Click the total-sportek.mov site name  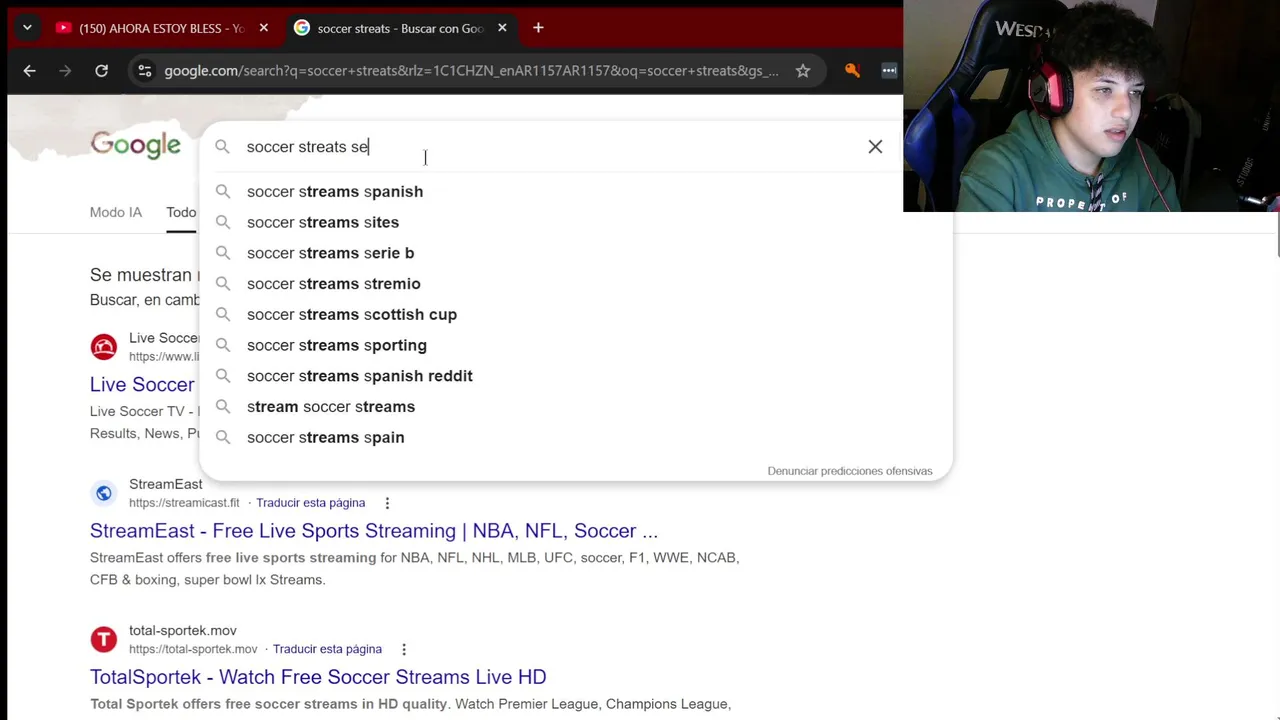click(x=183, y=630)
